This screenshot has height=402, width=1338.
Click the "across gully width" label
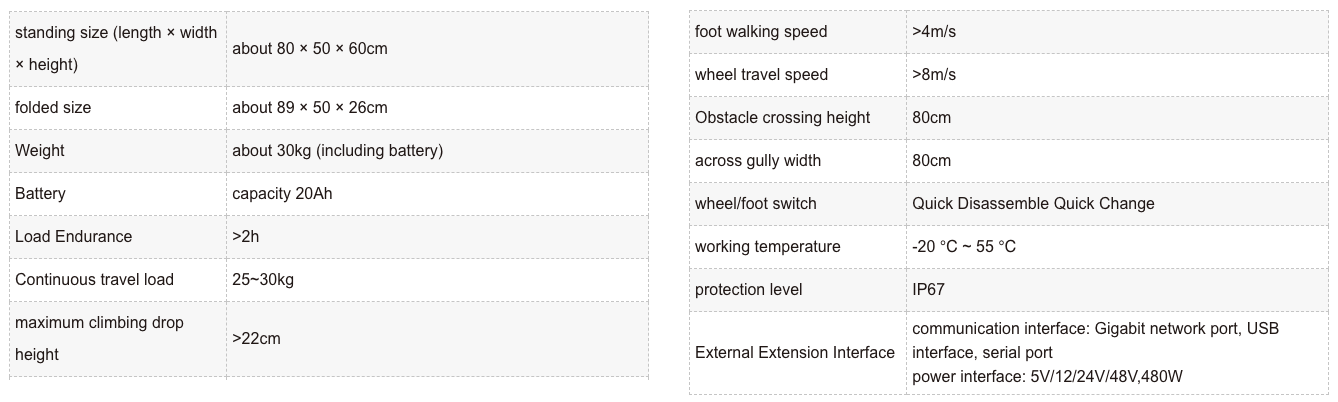(758, 160)
